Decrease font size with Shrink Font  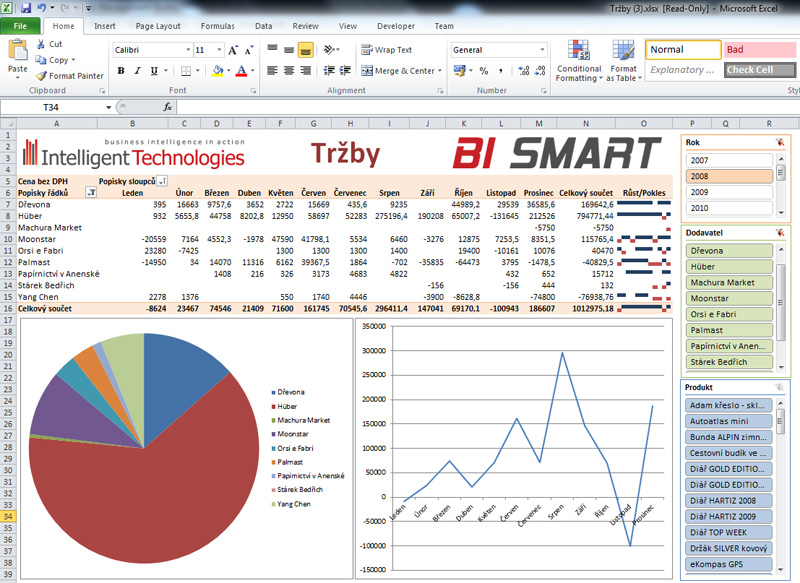click(248, 50)
